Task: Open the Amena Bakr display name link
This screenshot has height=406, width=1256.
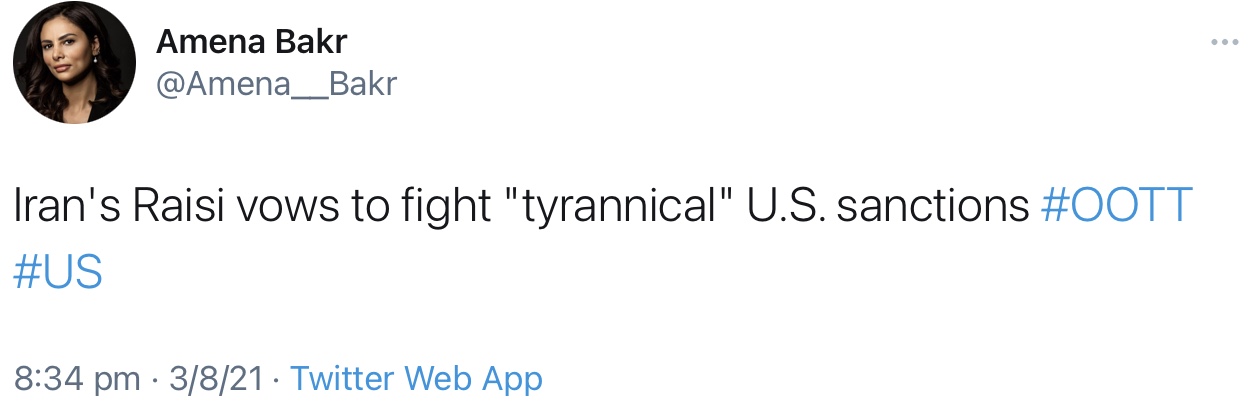Action: [252, 43]
